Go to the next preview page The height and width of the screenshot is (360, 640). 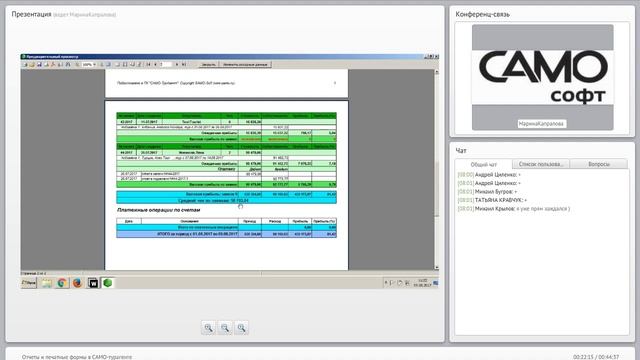(177, 64)
